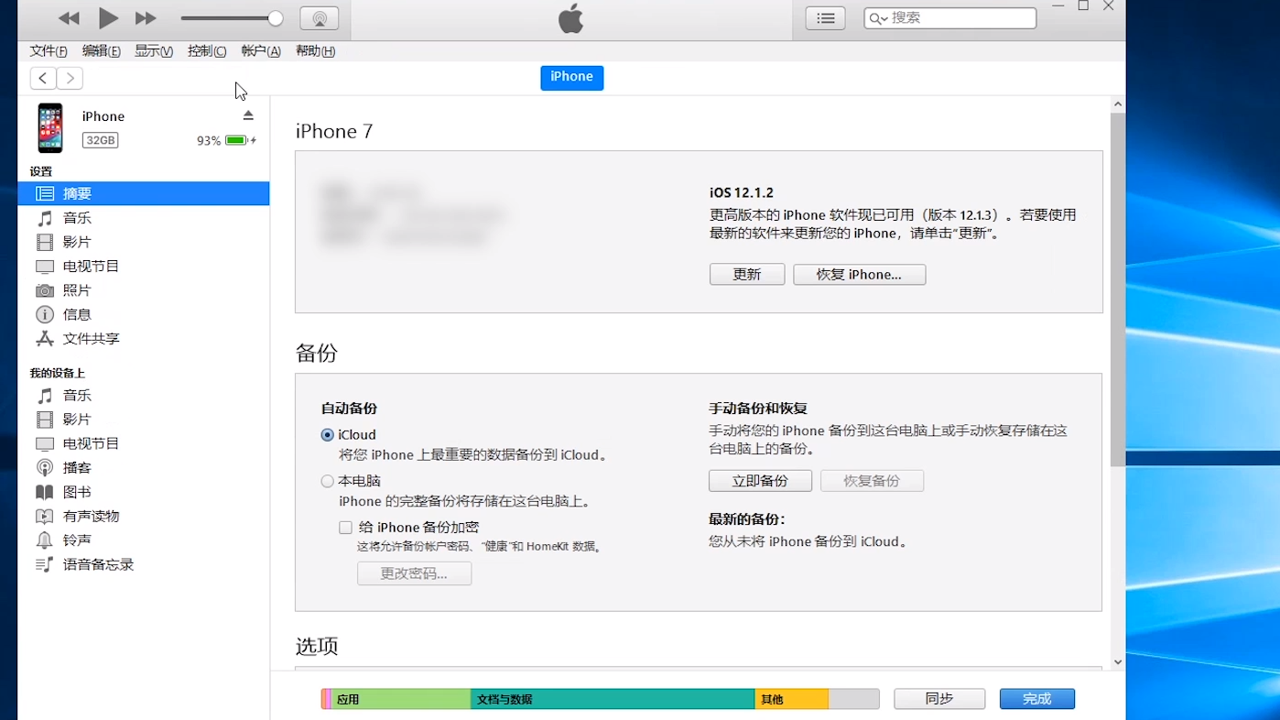Click the 搜索 search field
The image size is (1280, 720).
click(x=950, y=18)
